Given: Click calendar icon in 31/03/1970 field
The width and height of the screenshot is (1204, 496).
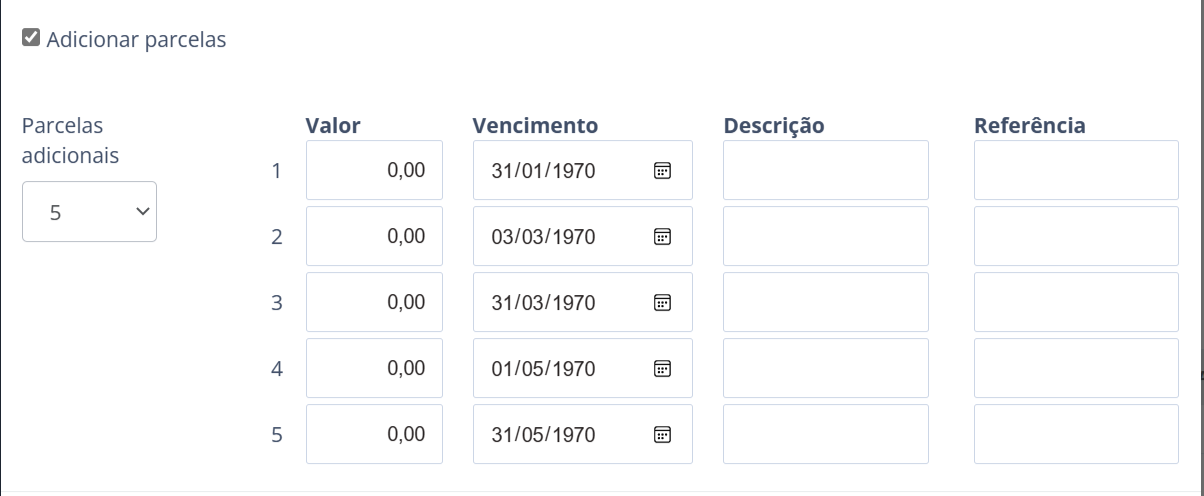Looking at the screenshot, I should (x=662, y=303).
